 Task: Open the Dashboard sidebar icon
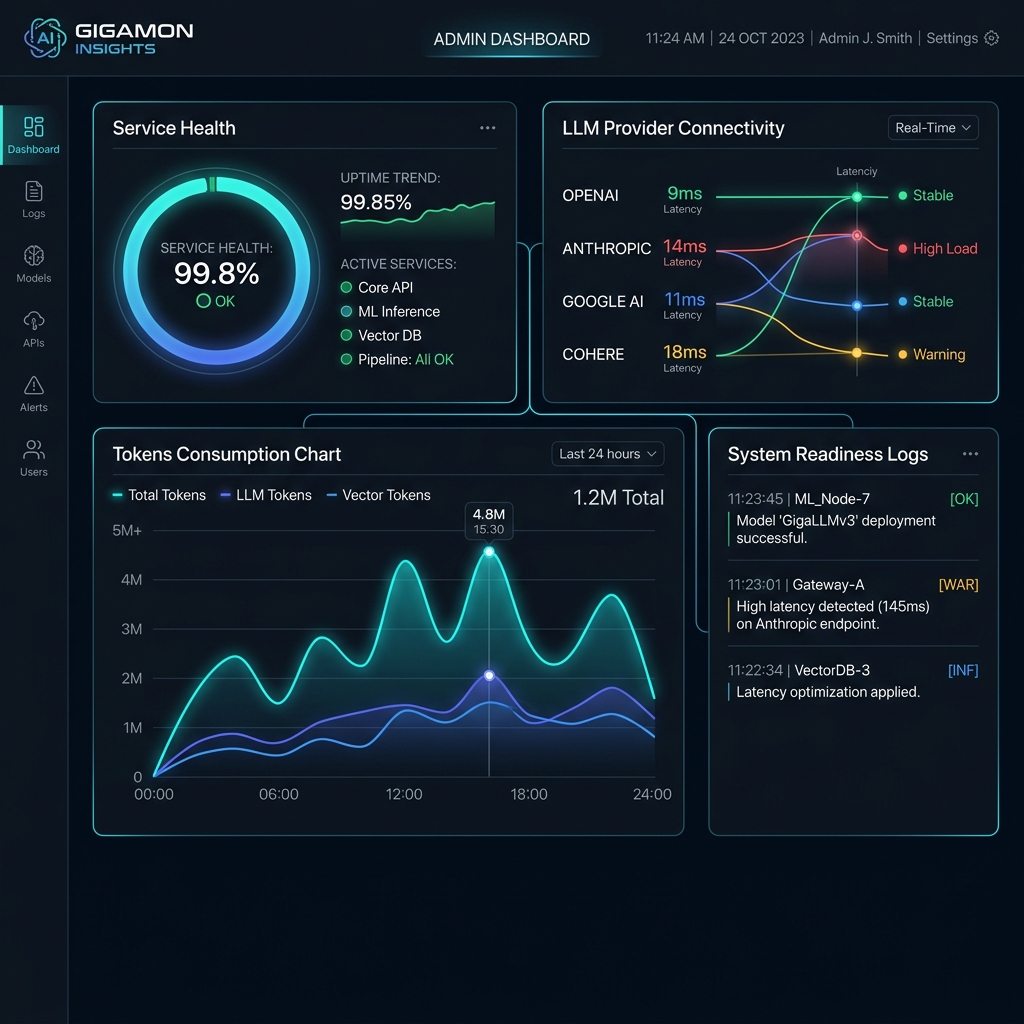tap(33, 126)
